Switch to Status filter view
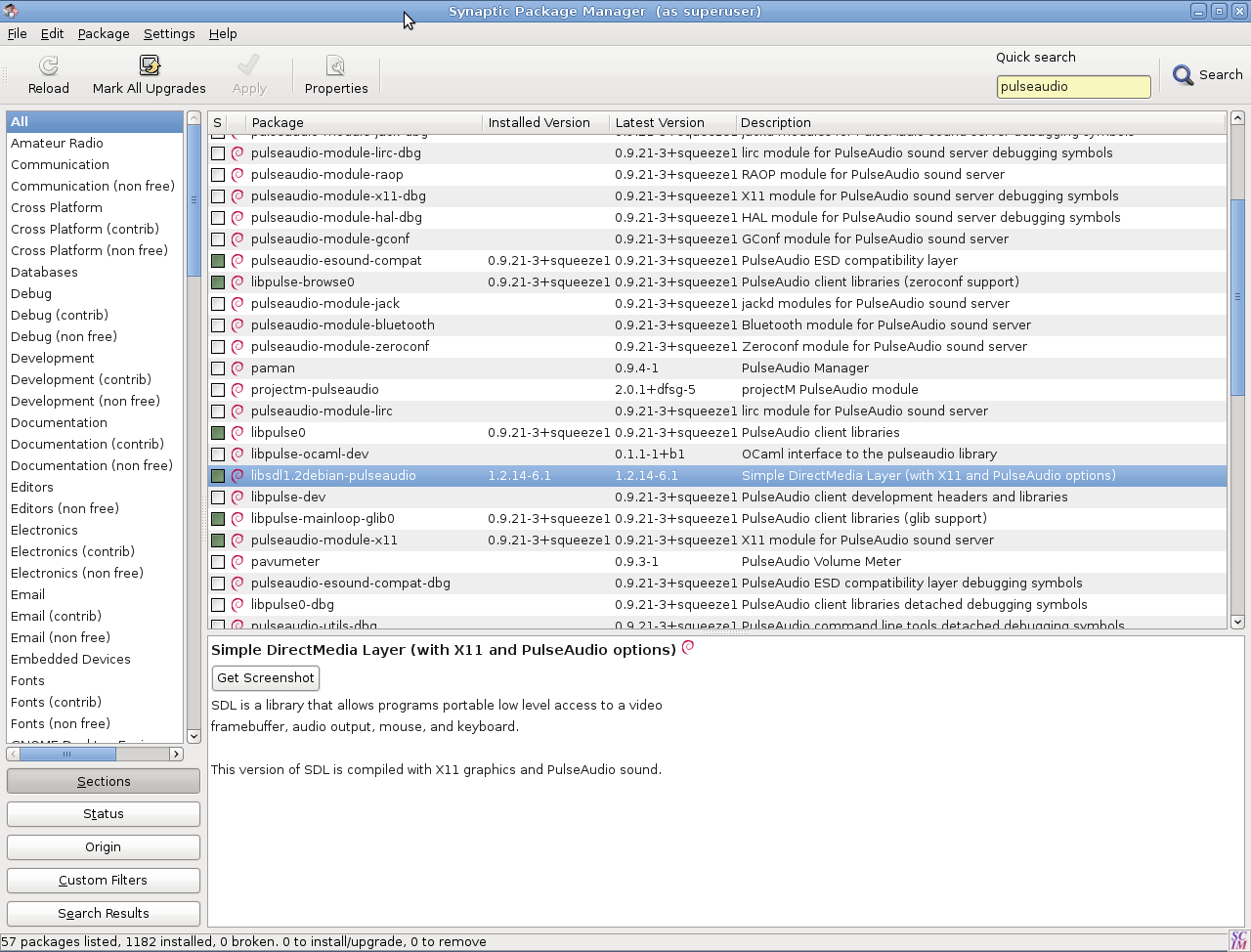The image size is (1251, 952). [104, 814]
